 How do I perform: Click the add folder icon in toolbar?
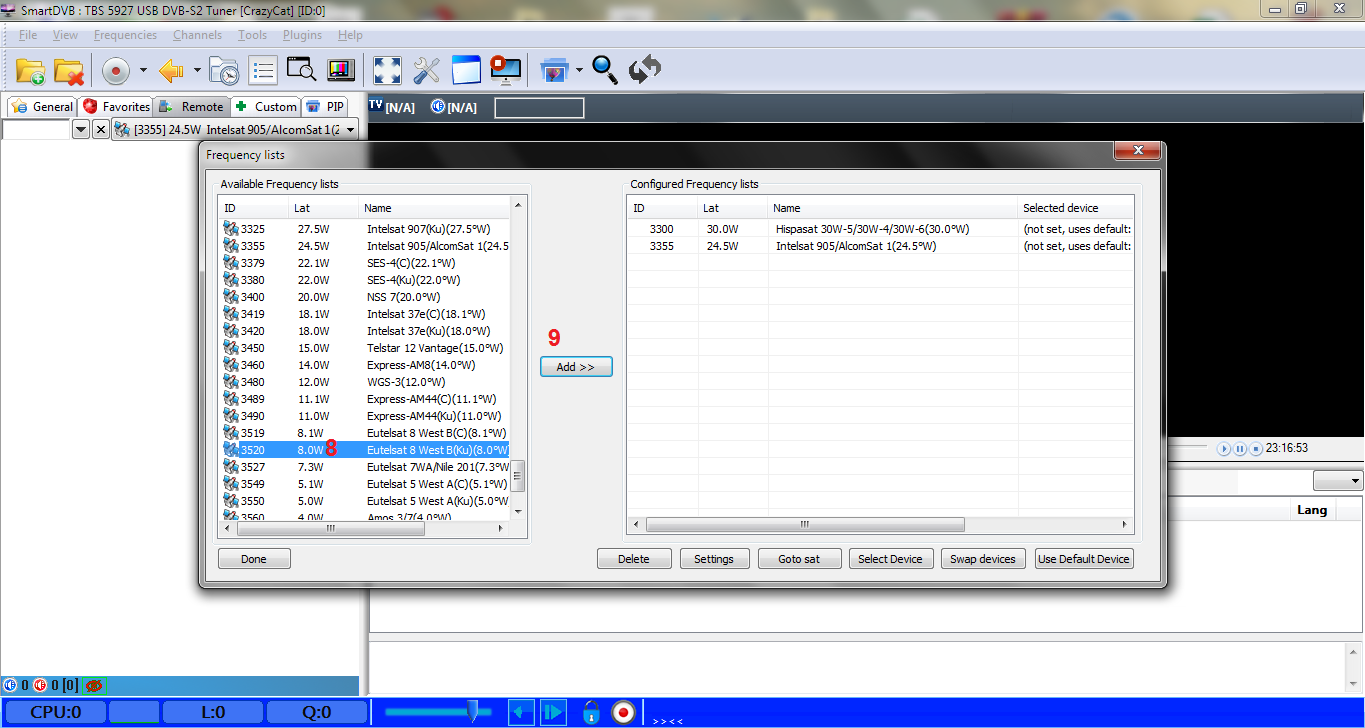coord(31,71)
